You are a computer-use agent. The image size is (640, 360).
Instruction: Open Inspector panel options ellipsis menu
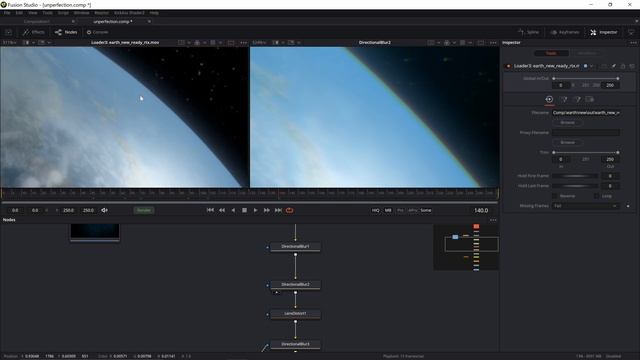pyautogui.click(x=633, y=42)
